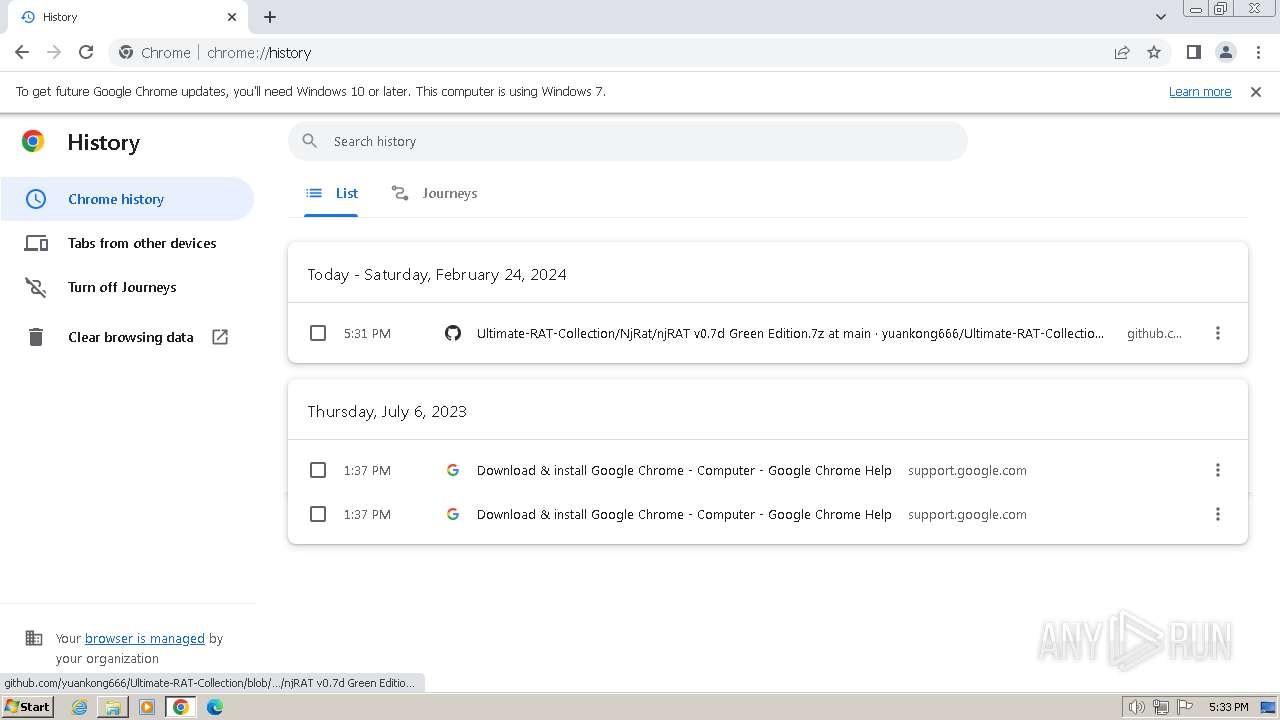Screen dimensions: 1280x720
Task: Click the network tray icon
Action: (x=1161, y=707)
